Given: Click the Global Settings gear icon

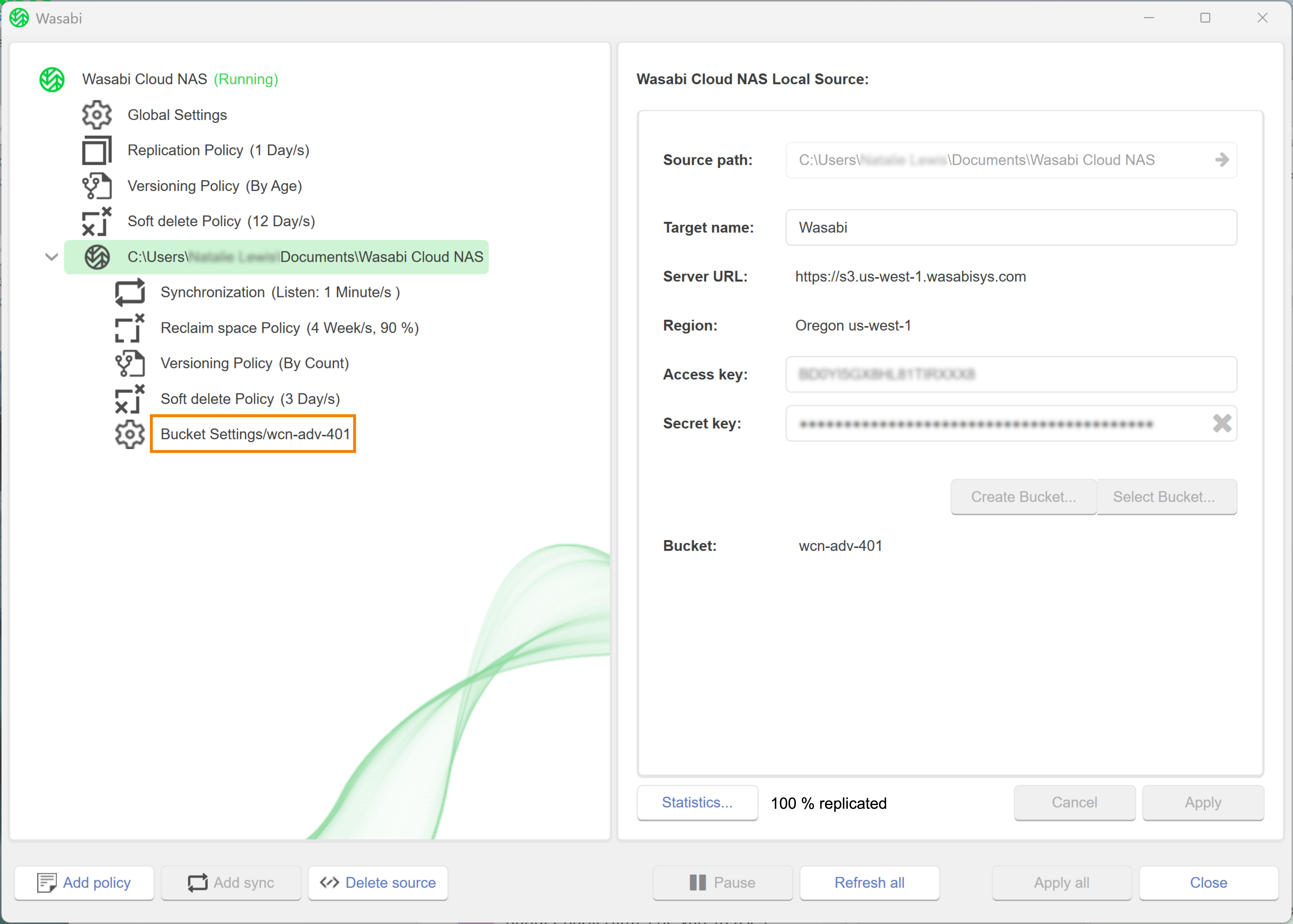Looking at the screenshot, I should [97, 115].
